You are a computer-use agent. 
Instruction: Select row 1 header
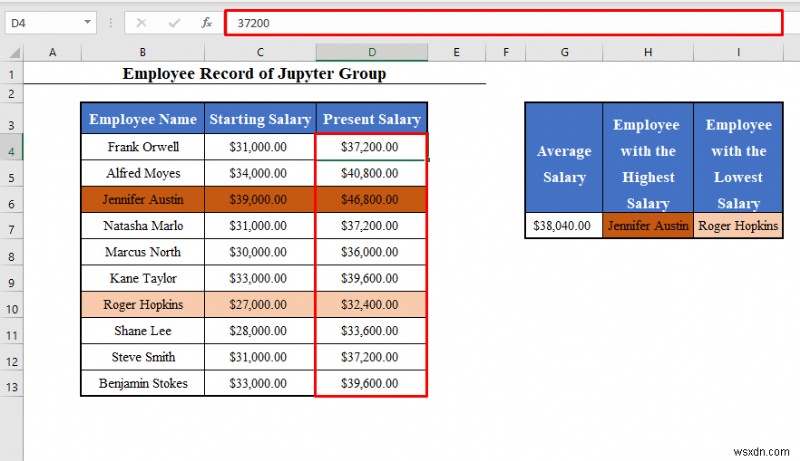pos(11,74)
